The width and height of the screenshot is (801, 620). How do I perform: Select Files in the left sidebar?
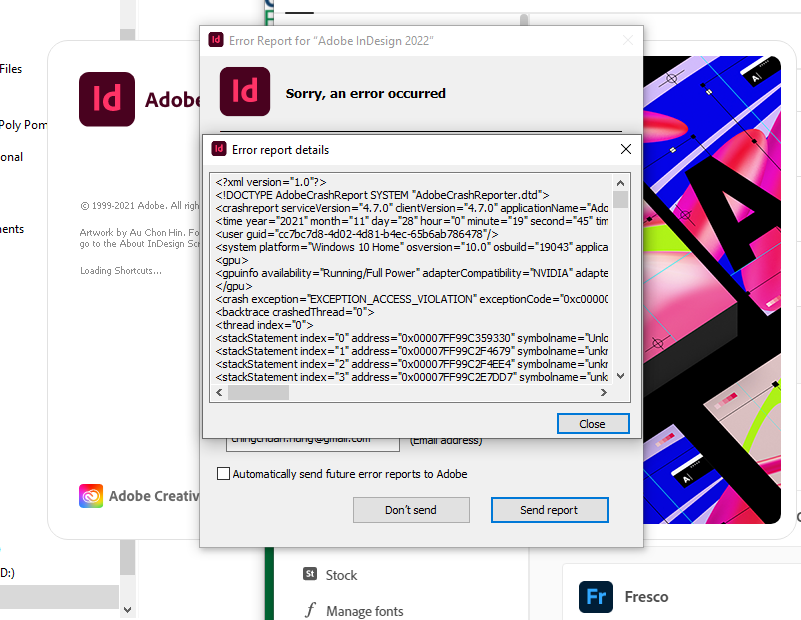coord(11,68)
